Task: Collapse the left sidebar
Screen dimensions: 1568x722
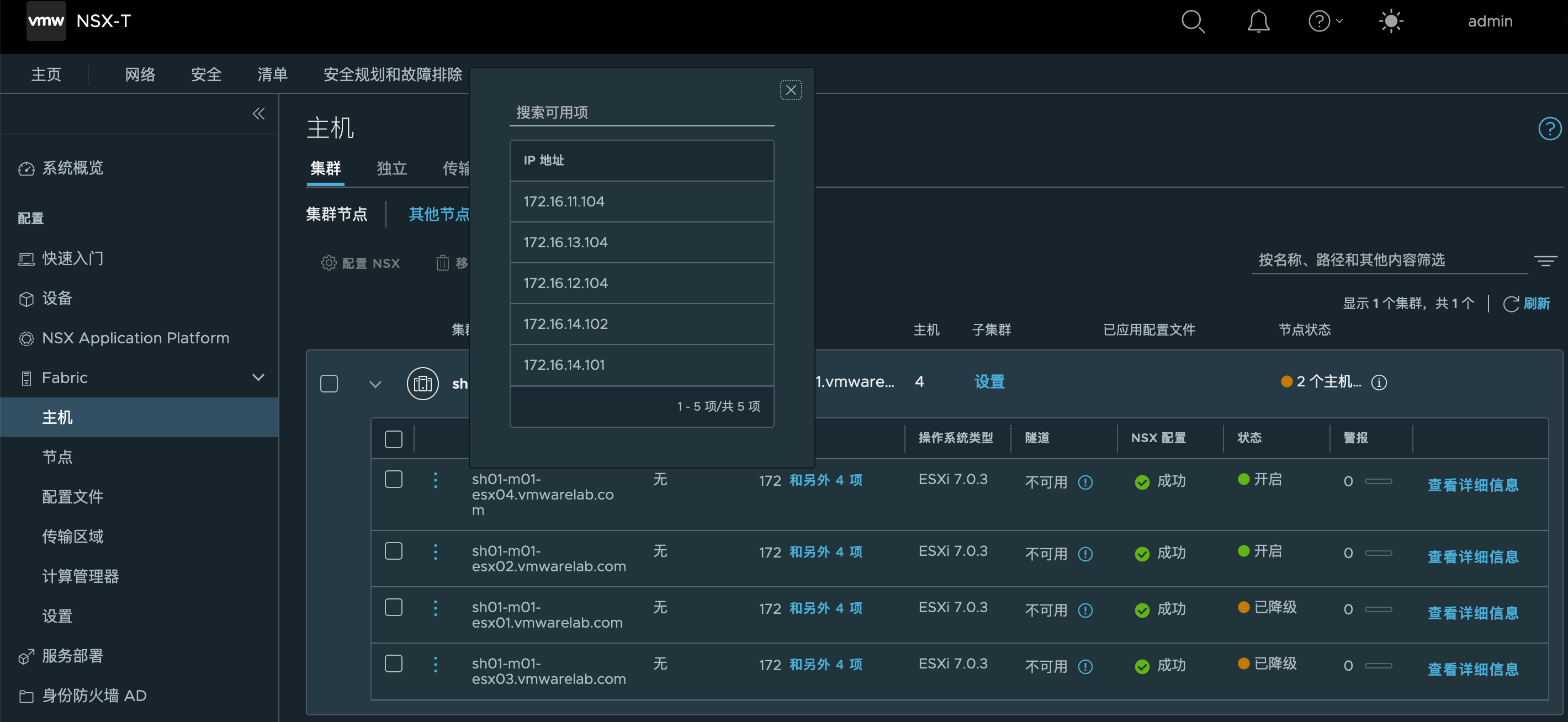Action: (x=259, y=114)
